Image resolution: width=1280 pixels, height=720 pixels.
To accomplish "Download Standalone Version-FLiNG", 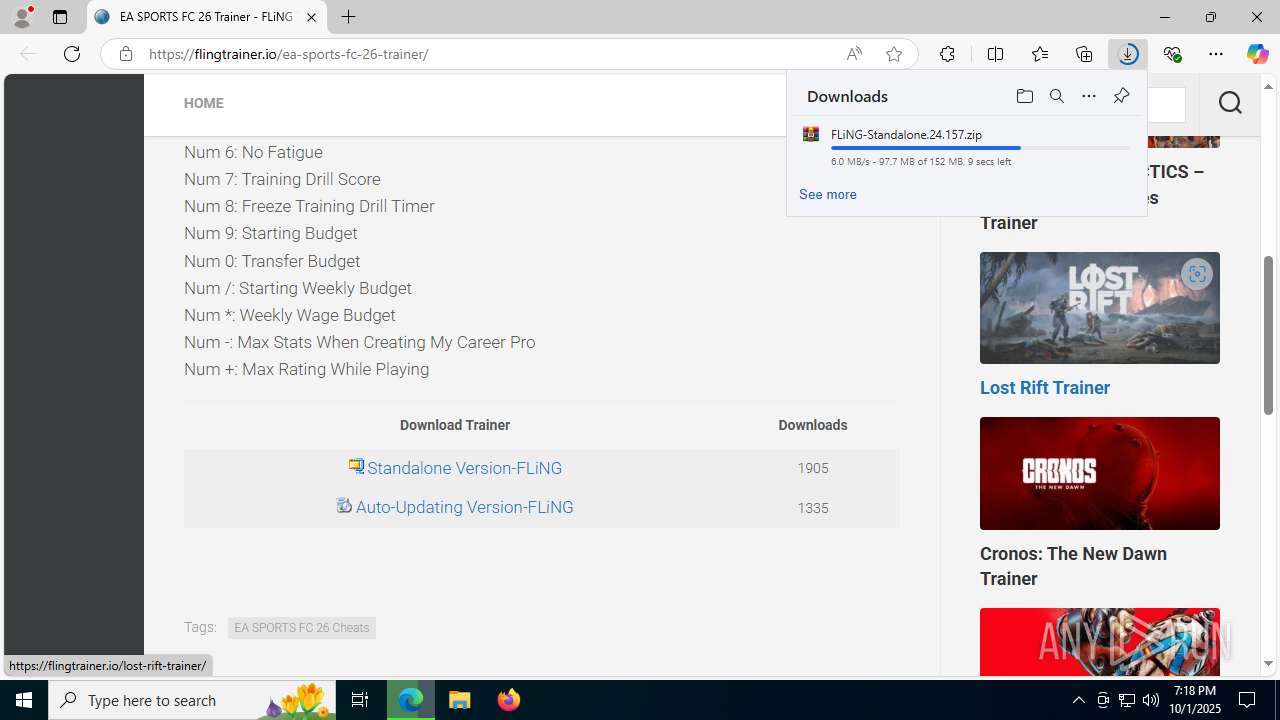I will point(464,468).
